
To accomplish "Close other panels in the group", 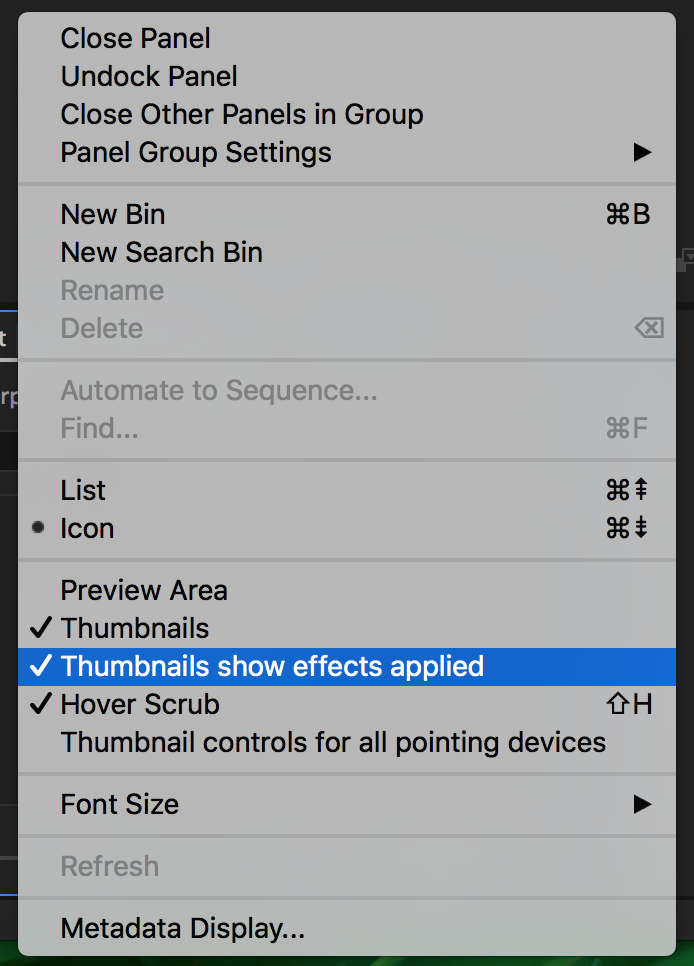I will click(x=242, y=114).
